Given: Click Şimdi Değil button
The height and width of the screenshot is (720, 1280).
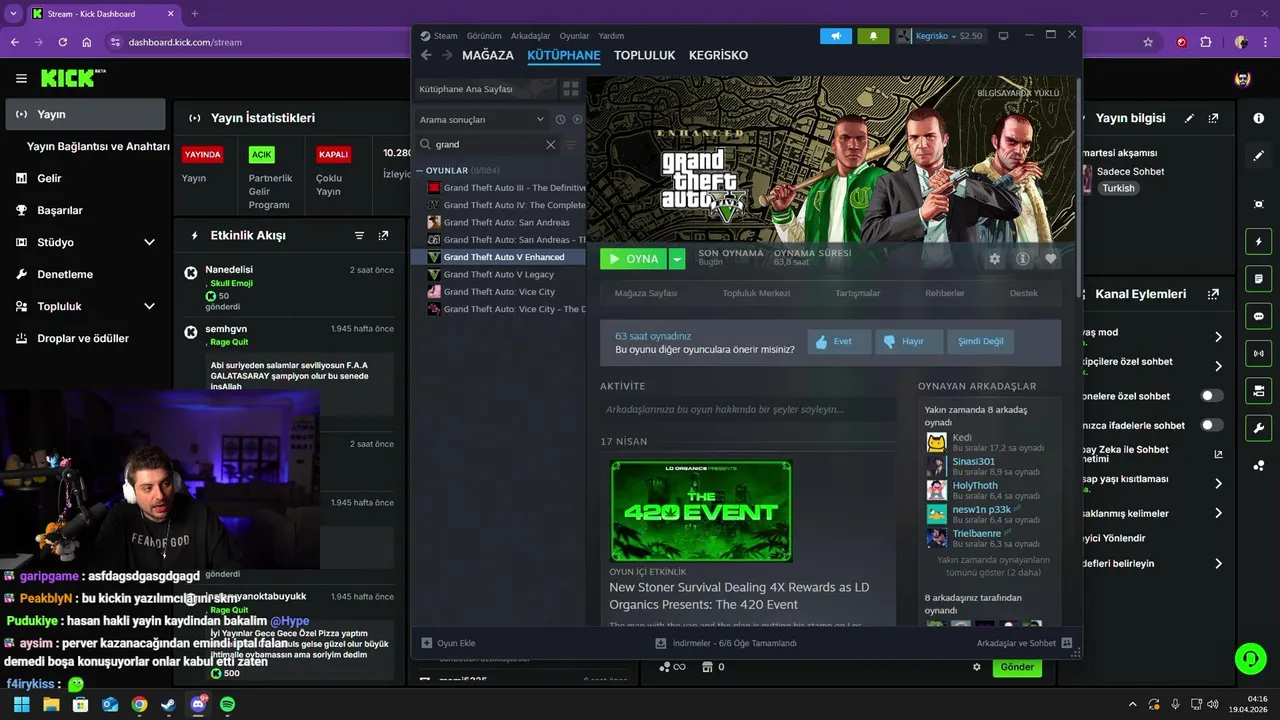Looking at the screenshot, I should [980, 341].
